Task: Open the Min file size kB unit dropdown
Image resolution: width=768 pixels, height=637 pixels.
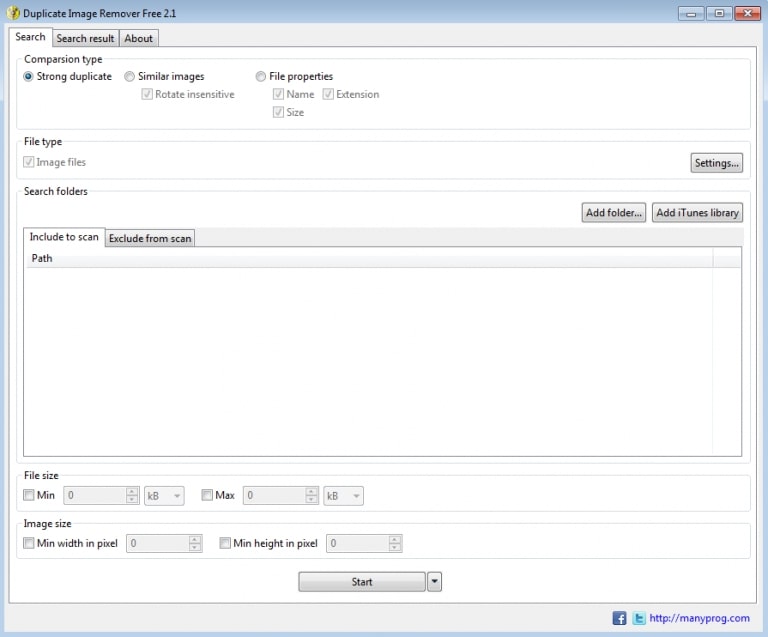Action: 164,496
